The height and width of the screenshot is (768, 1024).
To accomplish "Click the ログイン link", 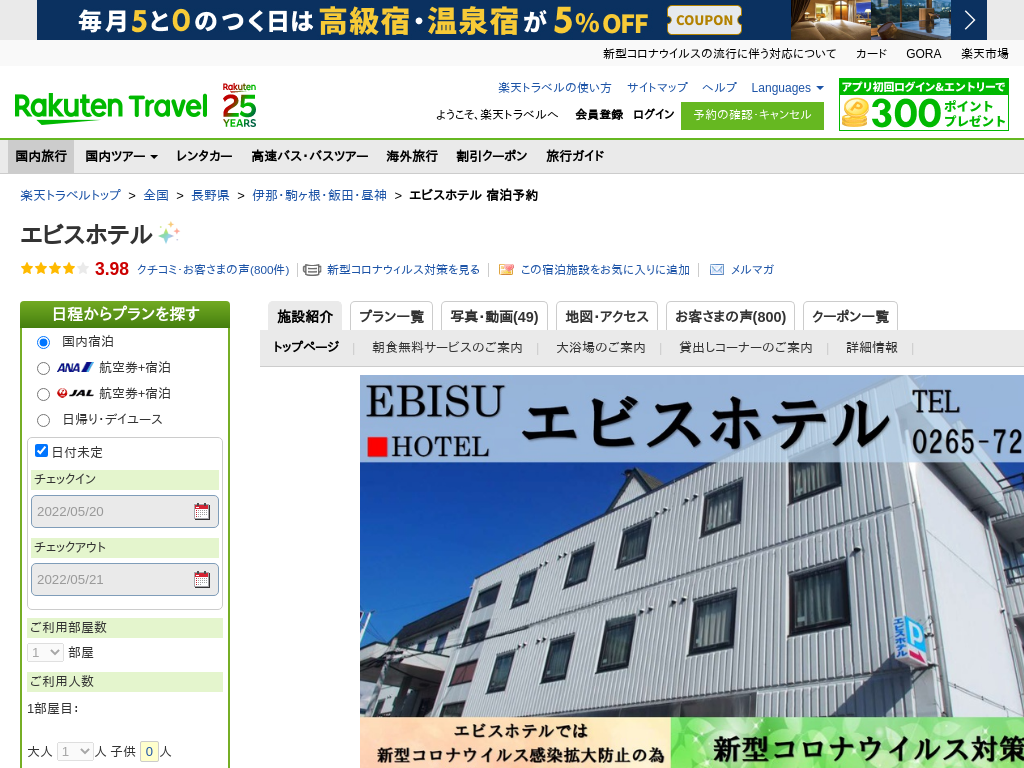I will [x=653, y=114].
